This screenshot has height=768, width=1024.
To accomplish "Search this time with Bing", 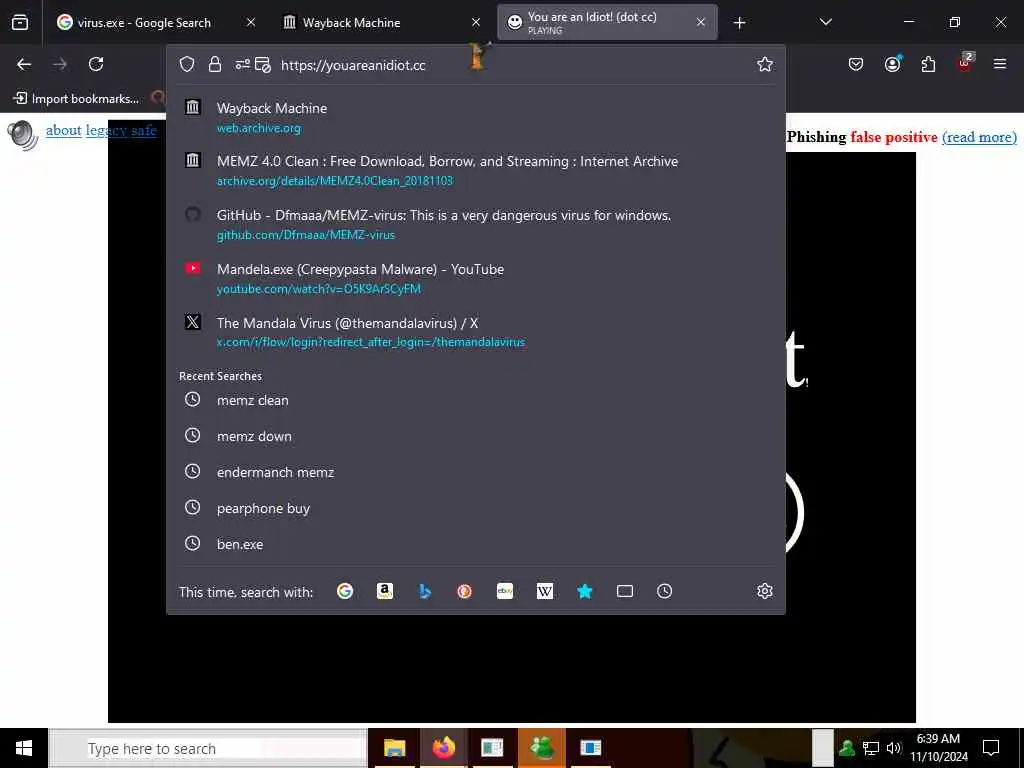I will coord(424,591).
